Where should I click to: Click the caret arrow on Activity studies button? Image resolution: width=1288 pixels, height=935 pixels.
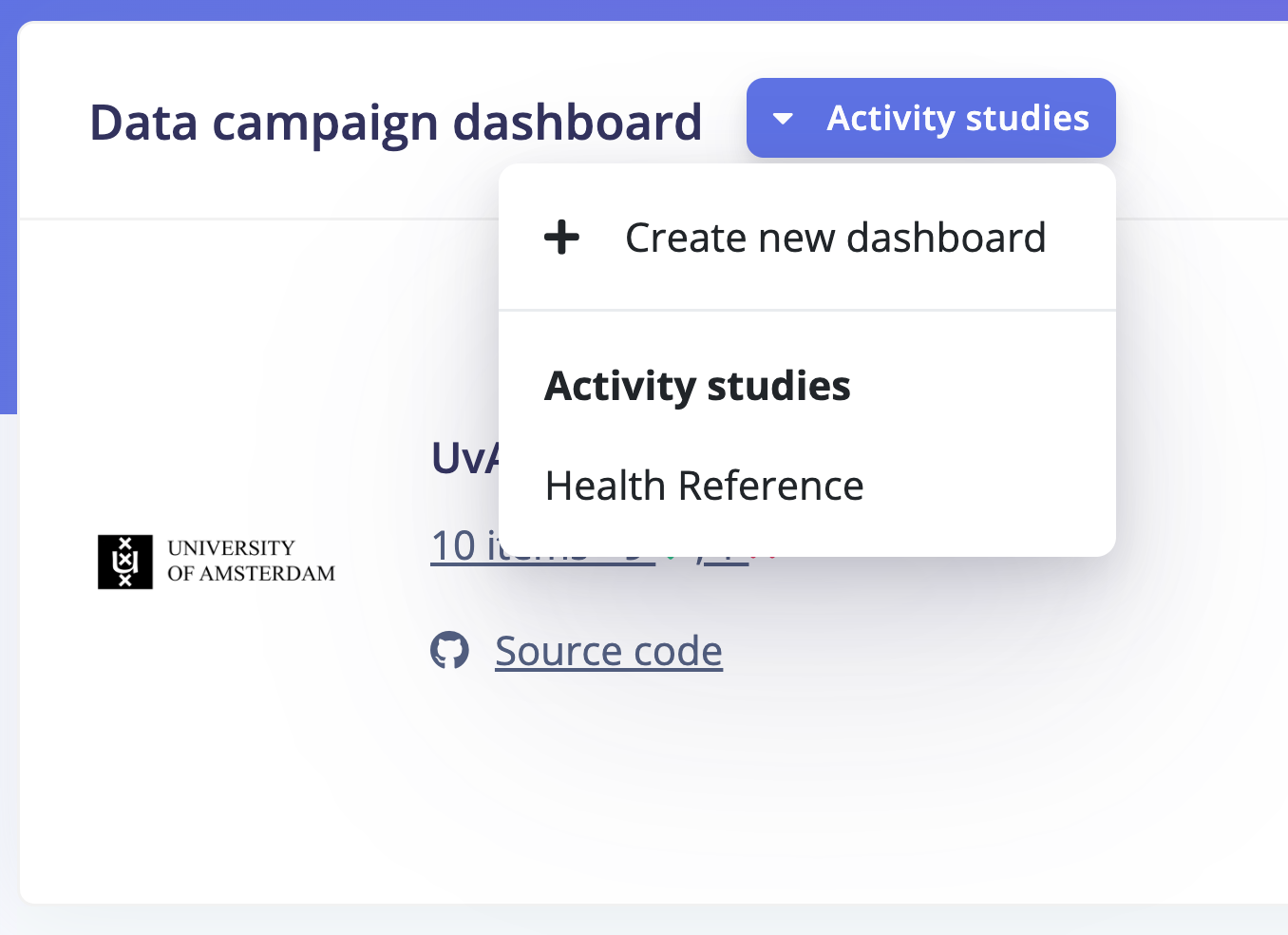coord(783,119)
